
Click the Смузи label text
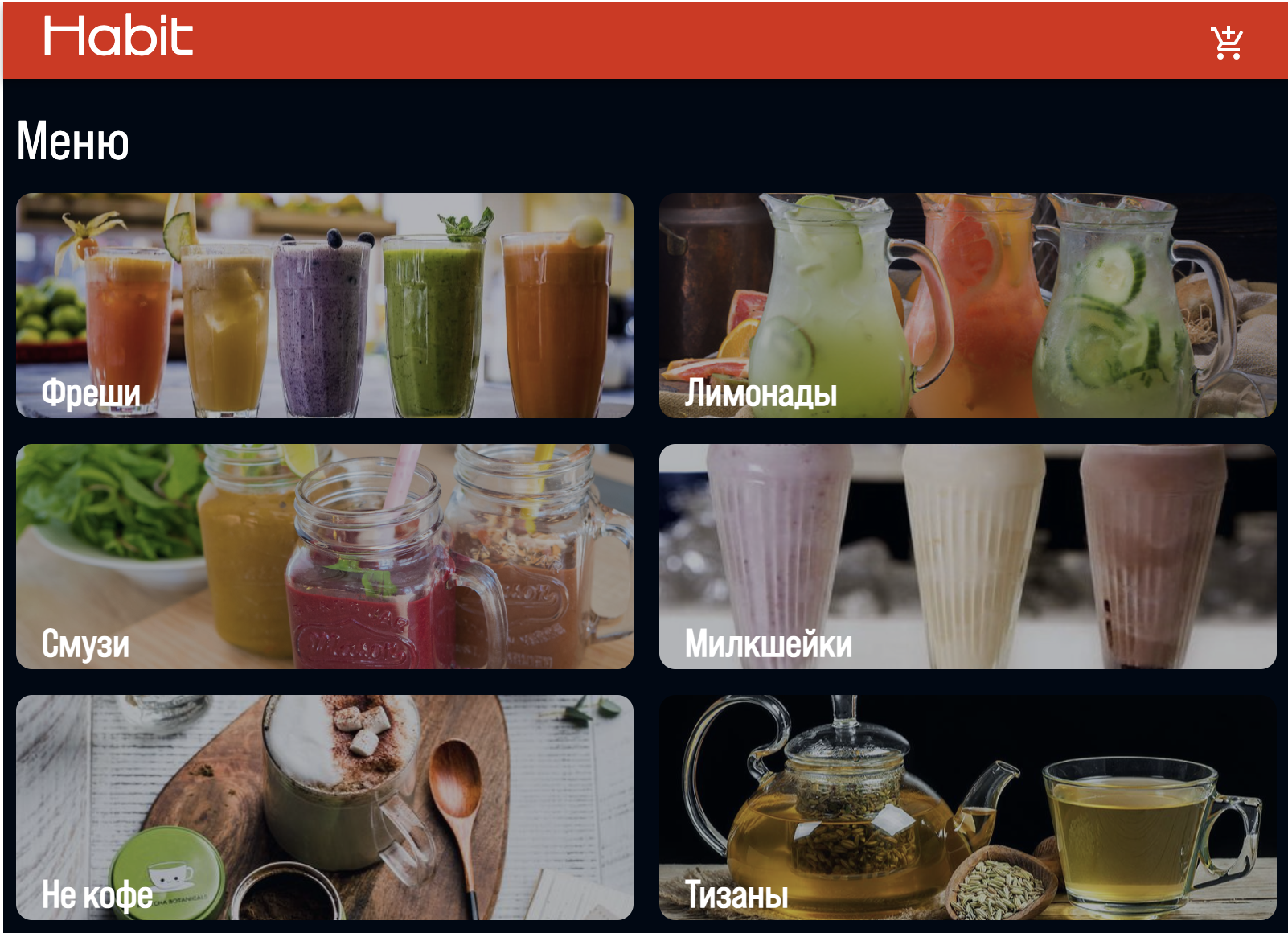click(x=85, y=644)
